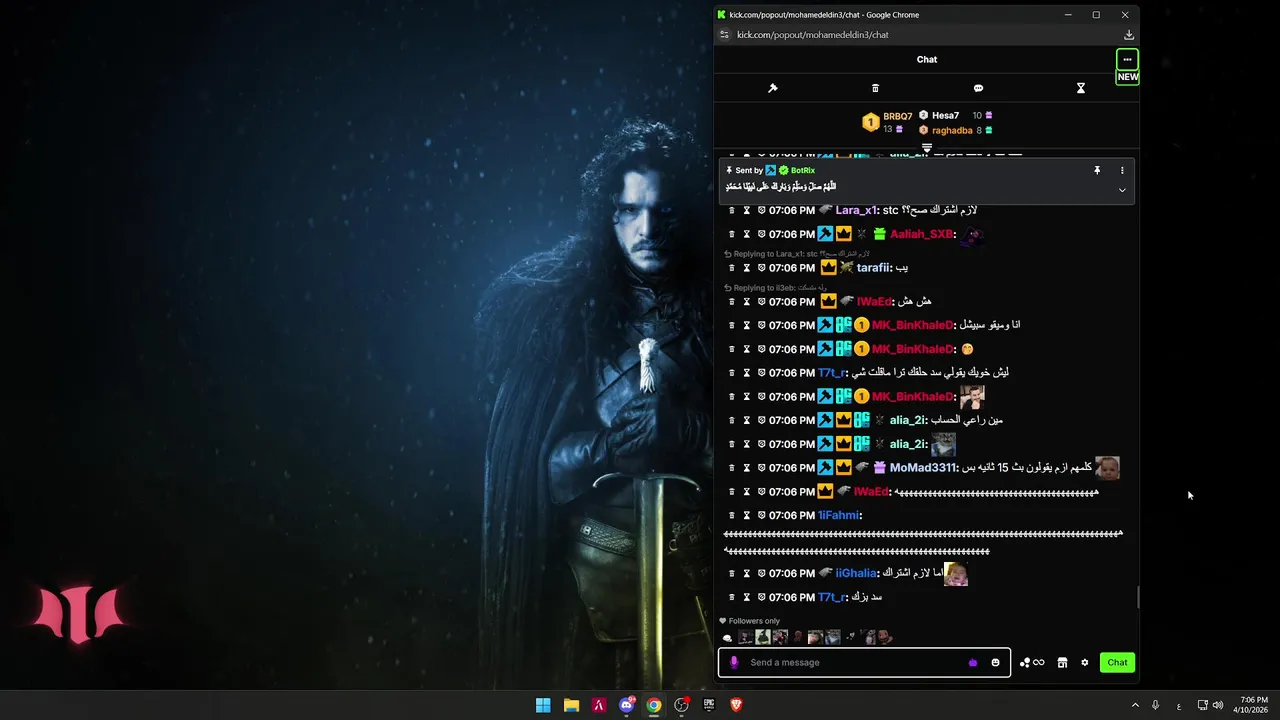The image size is (1280, 720).
Task: Click the purple microphone icon in message box
Action: pos(734,662)
